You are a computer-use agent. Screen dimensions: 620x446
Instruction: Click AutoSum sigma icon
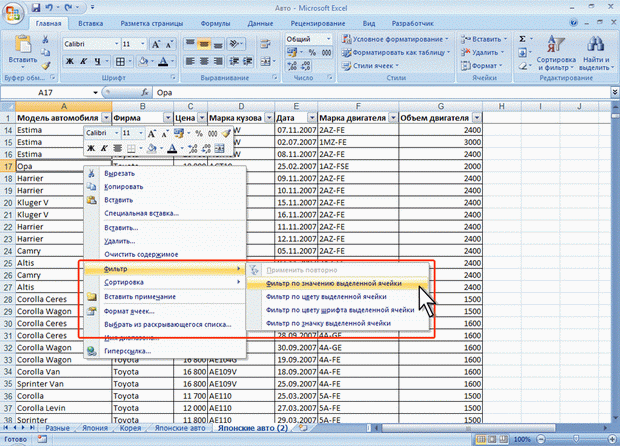pos(522,39)
